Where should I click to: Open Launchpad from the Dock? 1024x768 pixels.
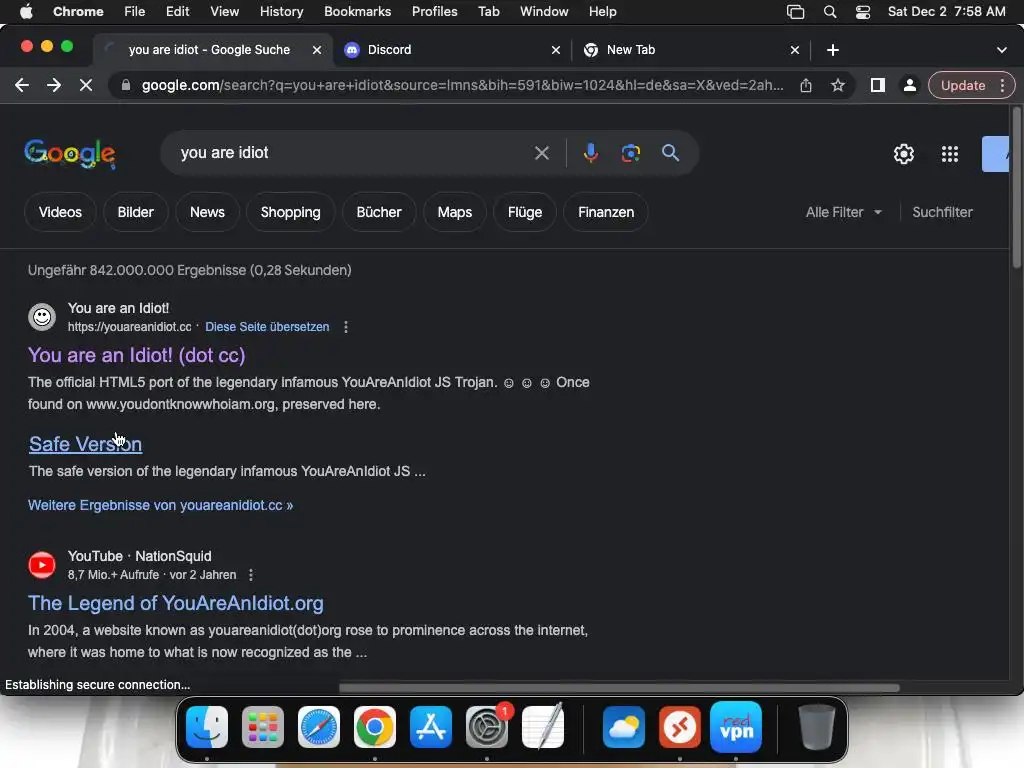pyautogui.click(x=263, y=727)
